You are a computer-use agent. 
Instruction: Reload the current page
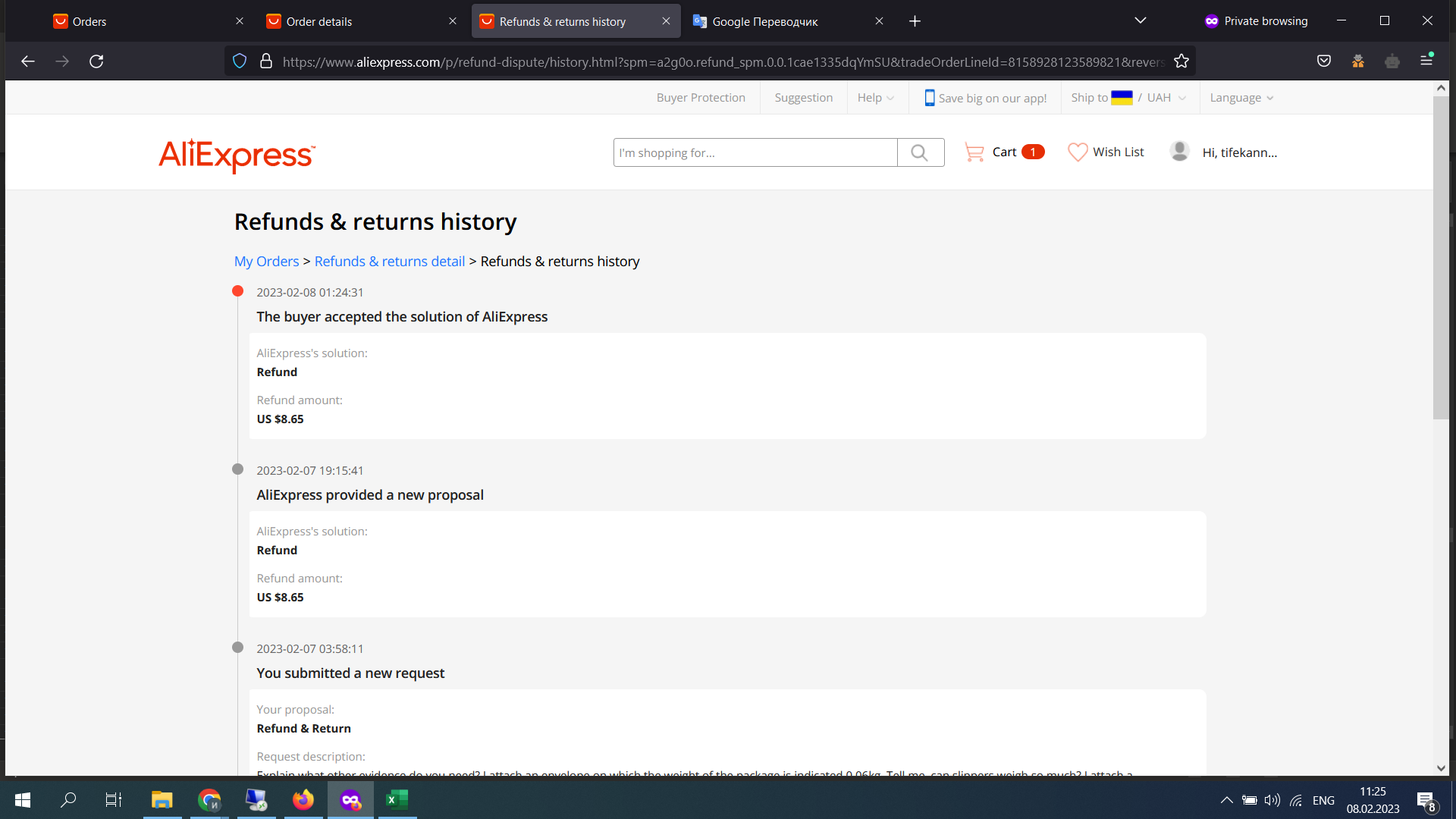pos(96,61)
